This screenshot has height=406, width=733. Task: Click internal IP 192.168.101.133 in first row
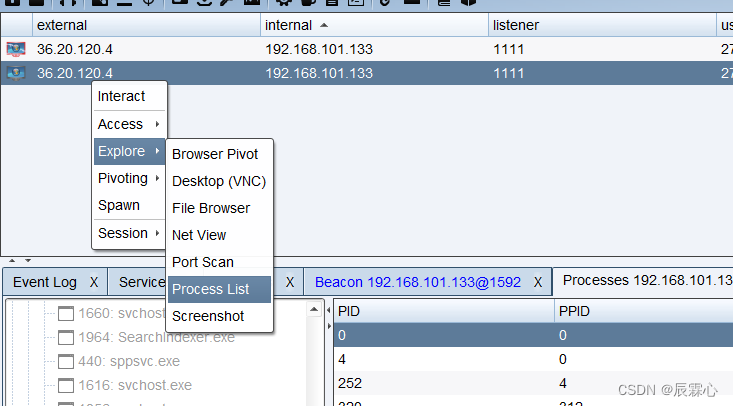coord(319,49)
